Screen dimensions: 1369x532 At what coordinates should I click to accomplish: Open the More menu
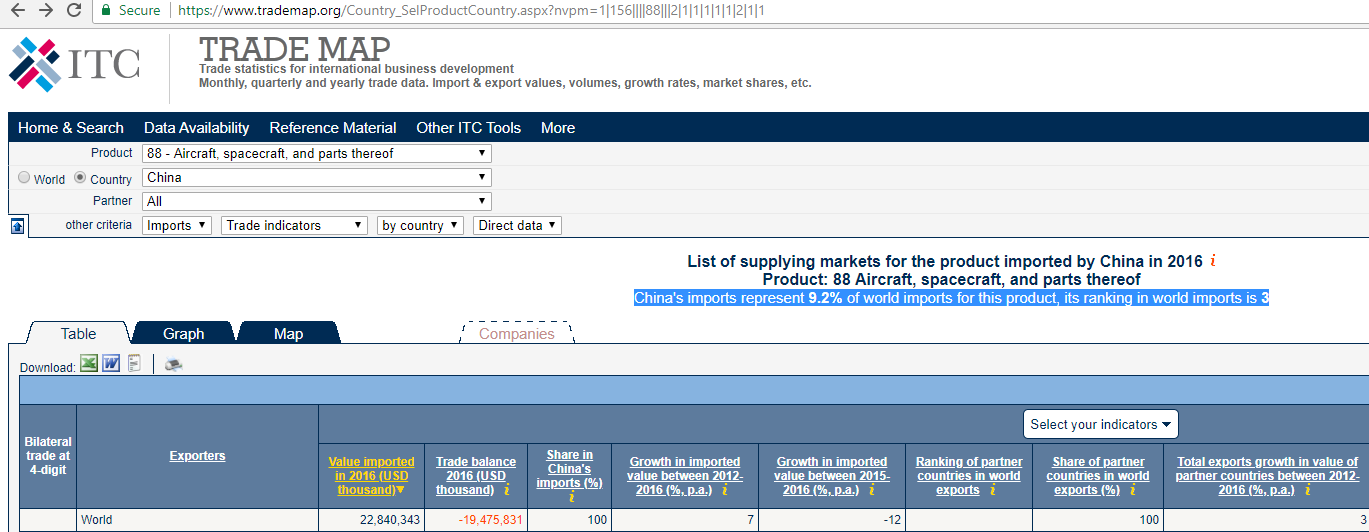(x=558, y=128)
